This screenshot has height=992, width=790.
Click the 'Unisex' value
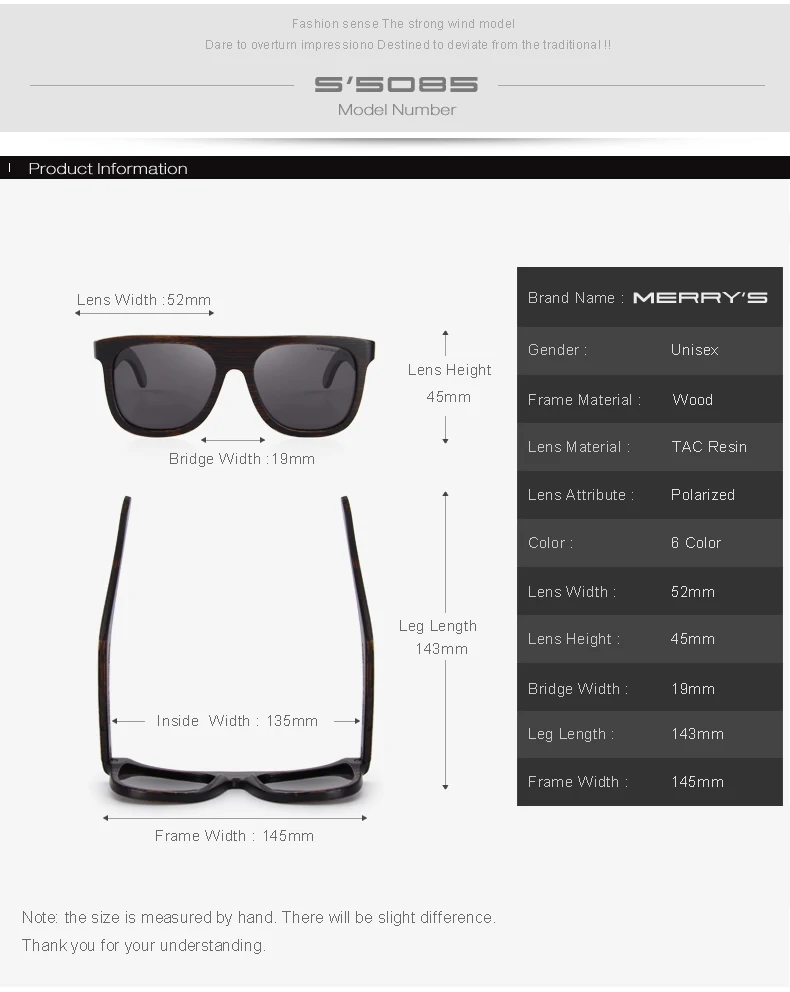pos(694,350)
